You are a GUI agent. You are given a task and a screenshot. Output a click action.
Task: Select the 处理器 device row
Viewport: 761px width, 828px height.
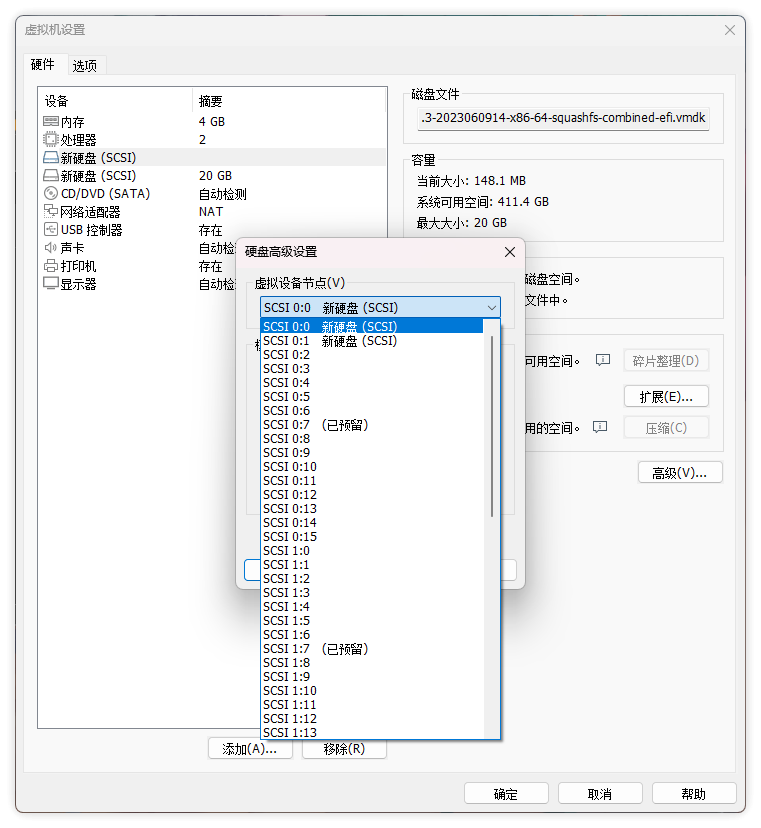point(212,140)
